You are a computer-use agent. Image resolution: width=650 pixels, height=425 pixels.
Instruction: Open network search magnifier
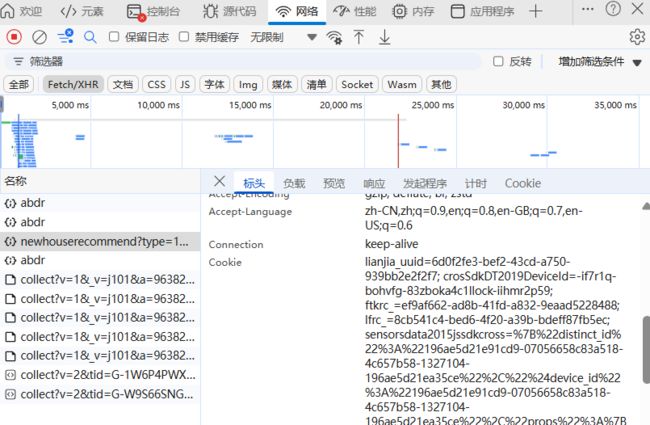point(90,37)
